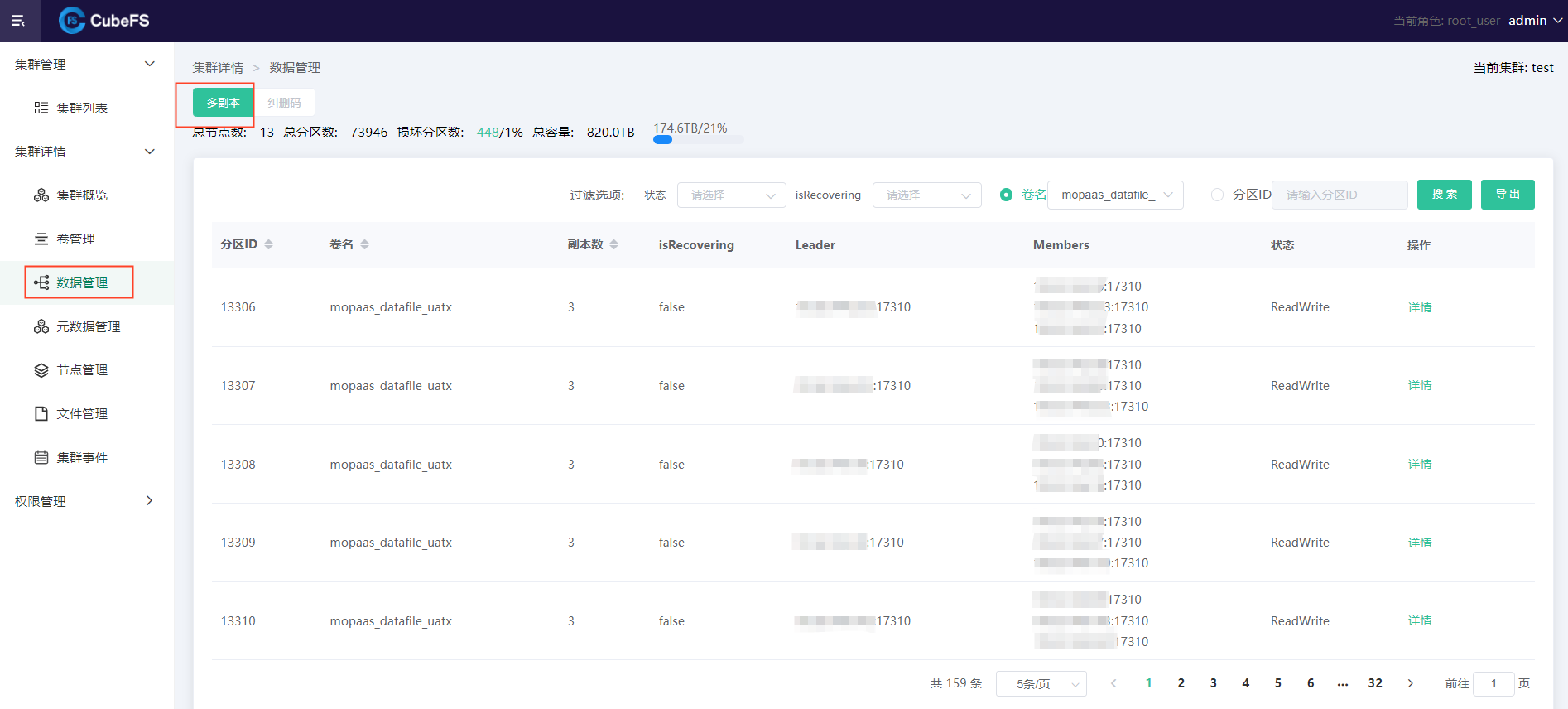Click the go-to page number input

click(1493, 683)
